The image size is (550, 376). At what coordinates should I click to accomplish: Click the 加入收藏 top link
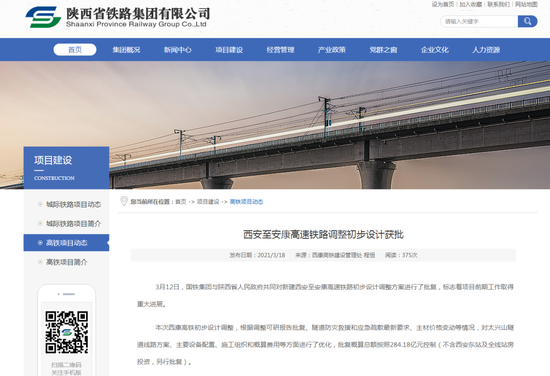pyautogui.click(x=470, y=4)
